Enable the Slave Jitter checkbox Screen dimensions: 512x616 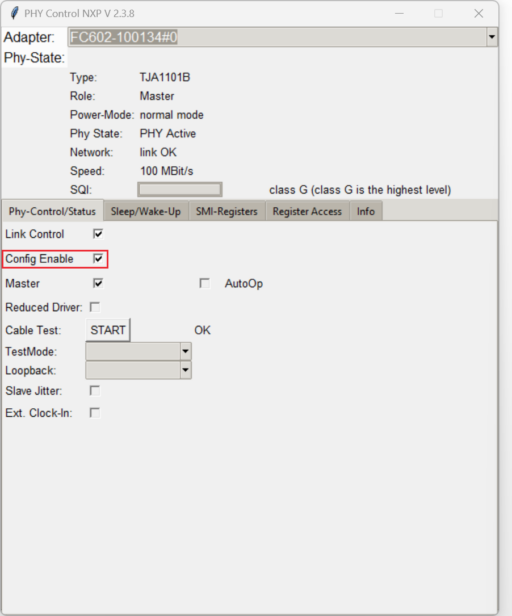coord(95,390)
